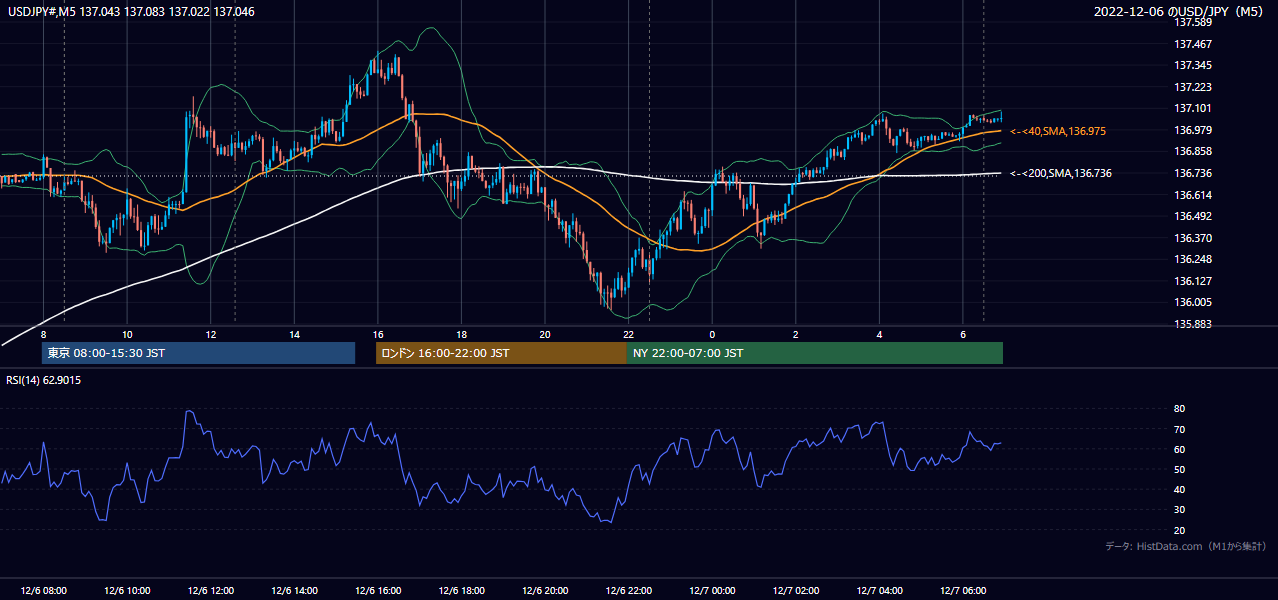The image size is (1278, 600).
Task: Click hour label 10 under price chart
Action: click(x=127, y=334)
